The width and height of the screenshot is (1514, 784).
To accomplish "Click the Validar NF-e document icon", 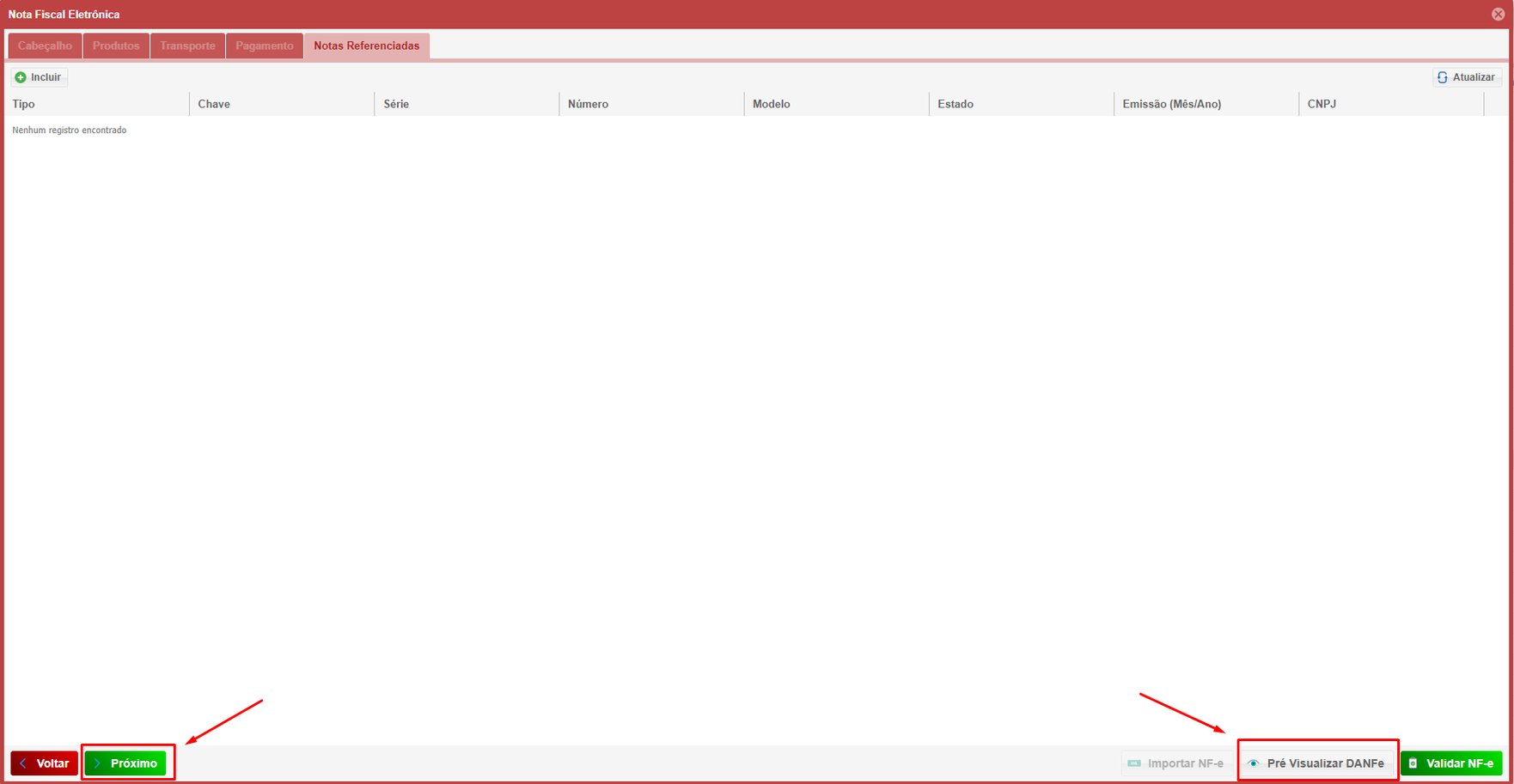I will [1413, 763].
